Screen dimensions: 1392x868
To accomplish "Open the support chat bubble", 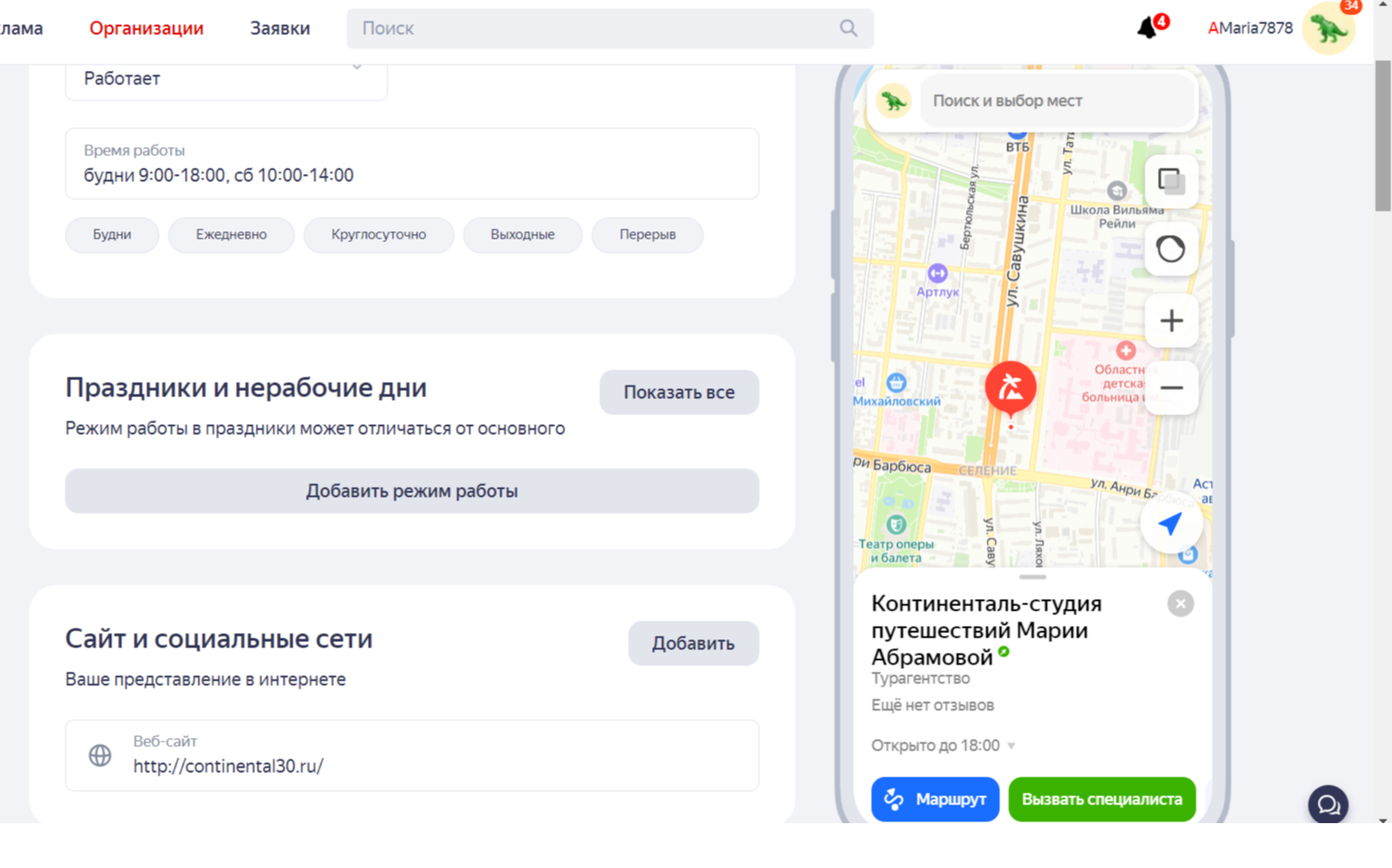I will pos(1327,804).
